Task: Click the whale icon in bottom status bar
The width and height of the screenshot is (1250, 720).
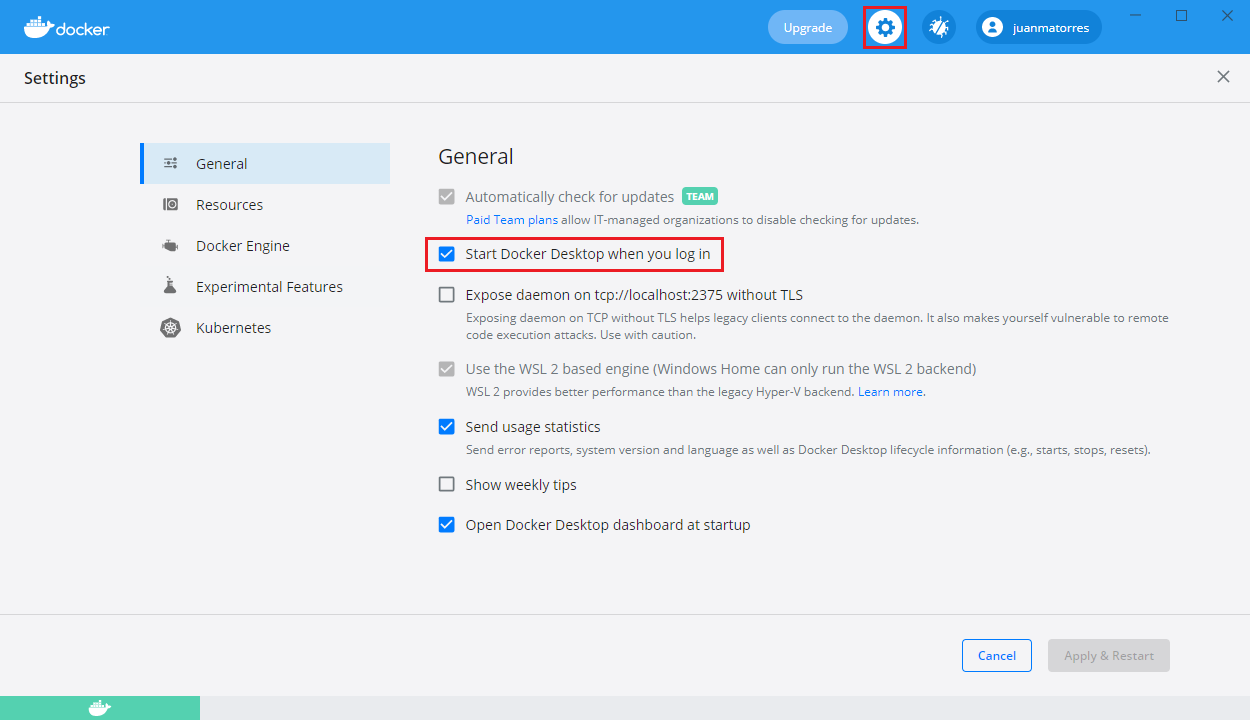Action: tap(99, 708)
